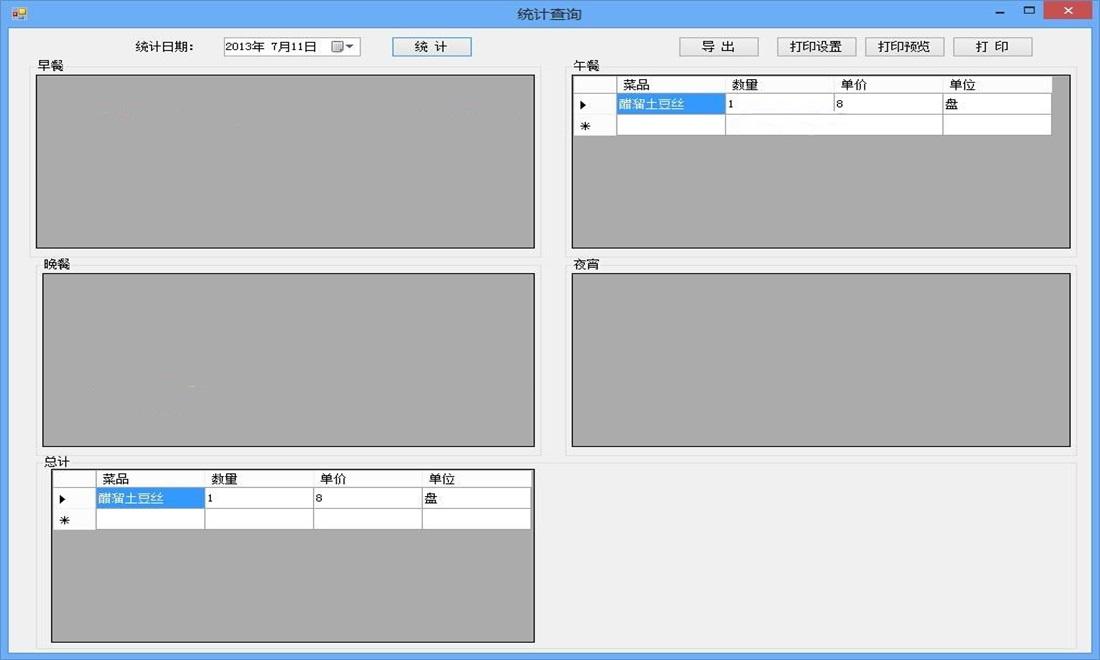Open 打印设置 print settings

(x=816, y=47)
